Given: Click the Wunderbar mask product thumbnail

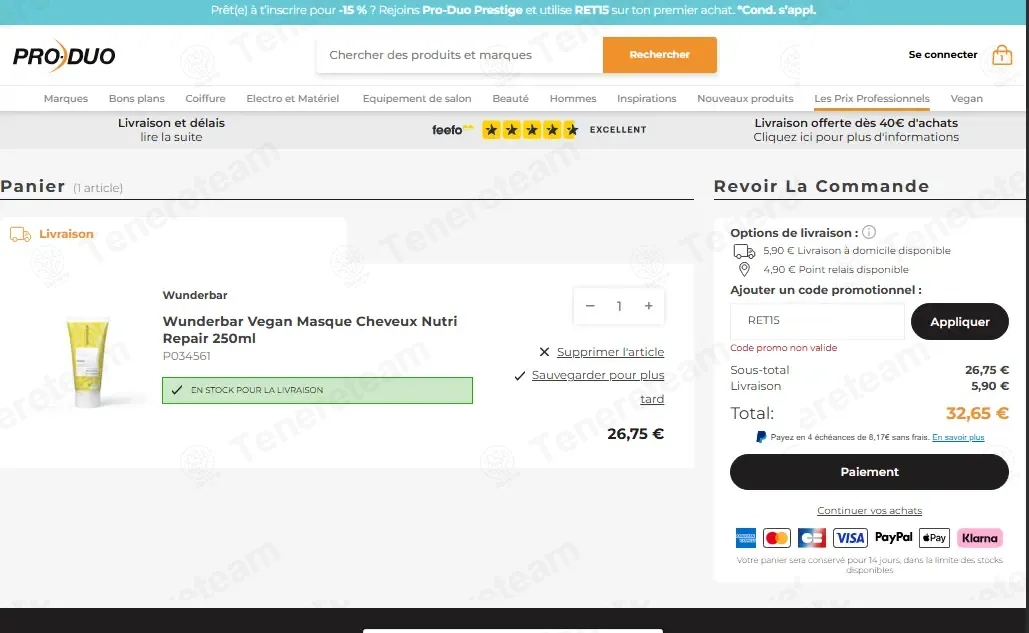Looking at the screenshot, I should click(x=87, y=362).
